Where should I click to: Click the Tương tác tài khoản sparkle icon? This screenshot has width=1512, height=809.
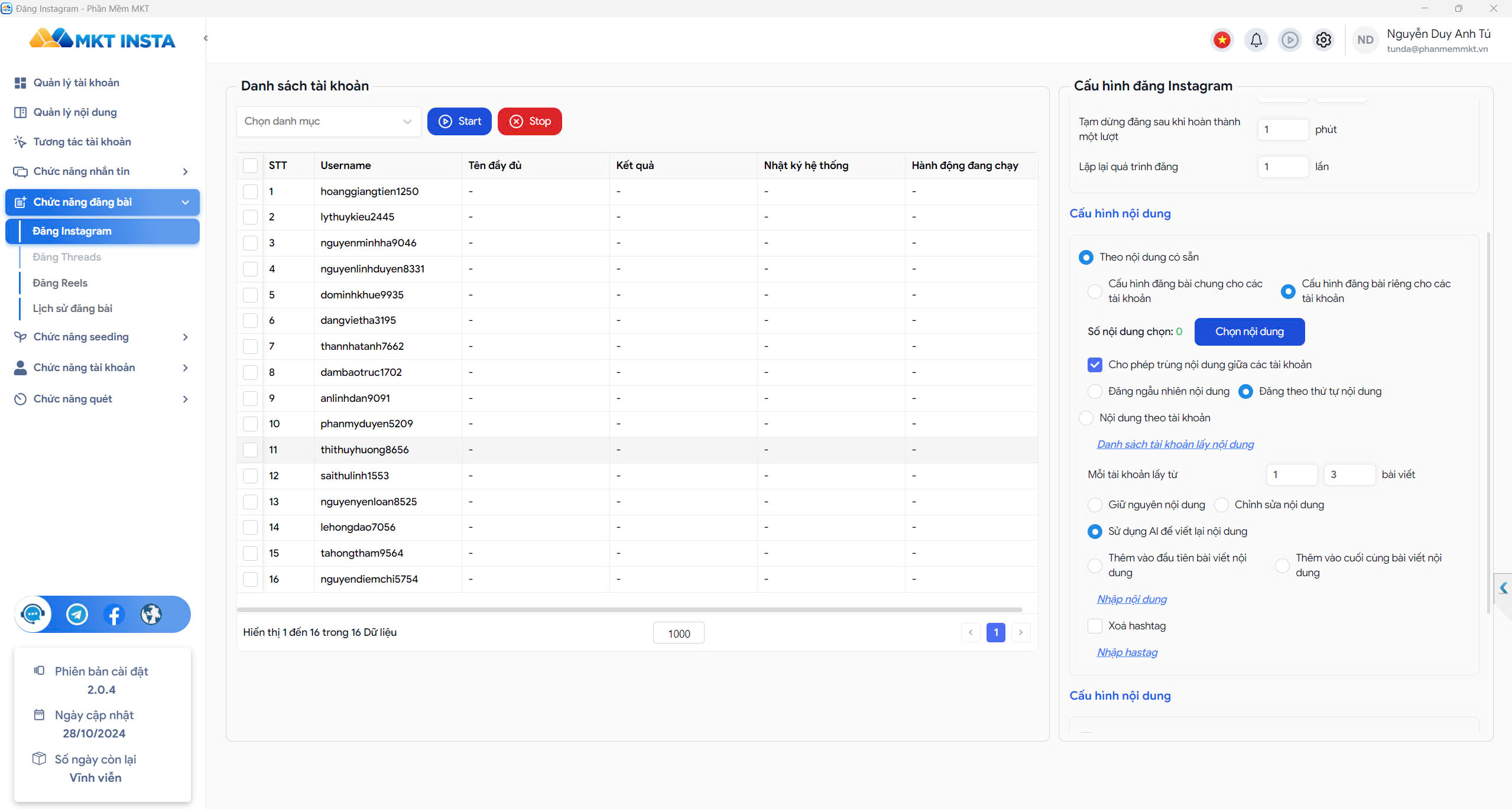click(20, 142)
